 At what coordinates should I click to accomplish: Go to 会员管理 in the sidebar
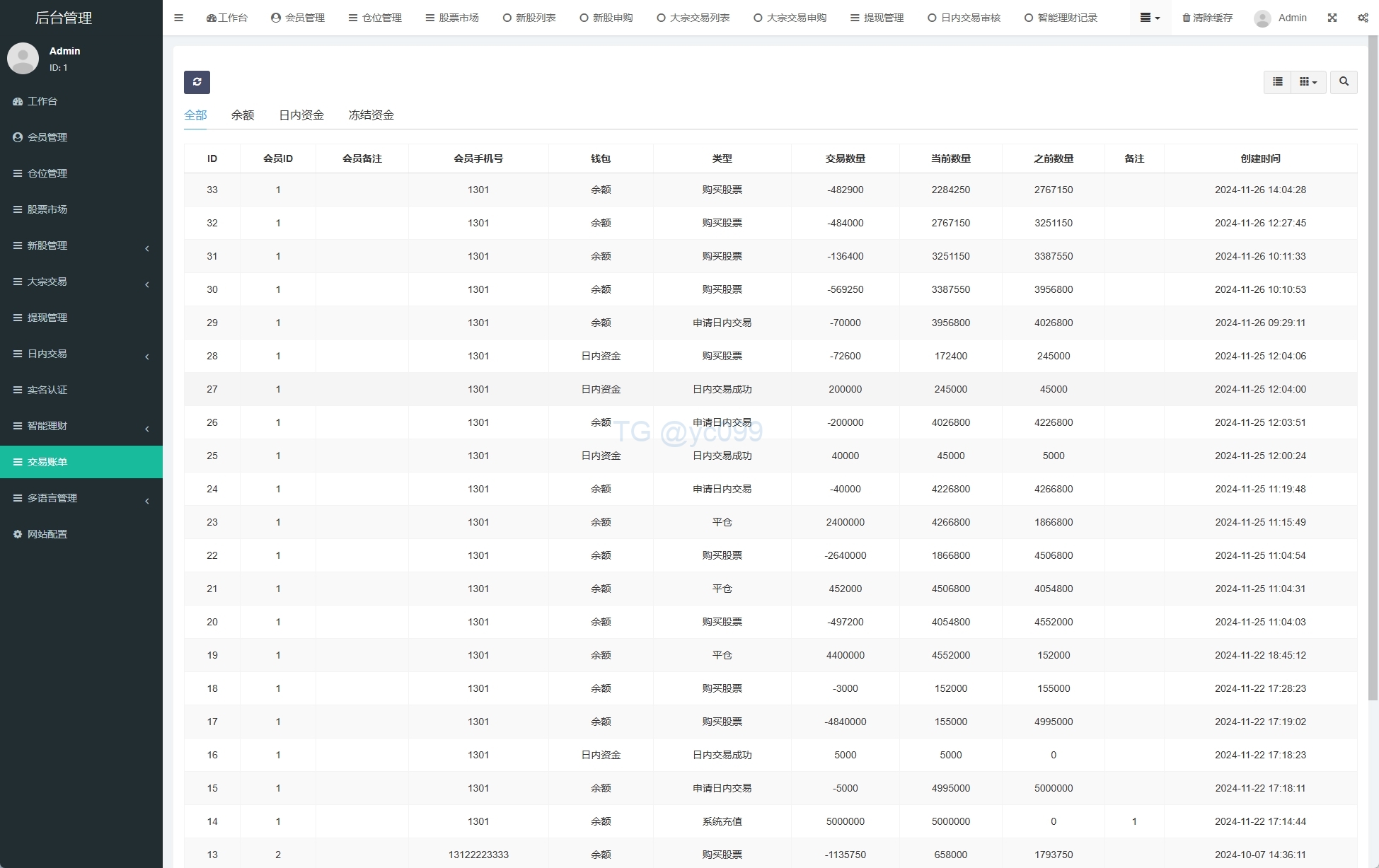click(x=47, y=137)
